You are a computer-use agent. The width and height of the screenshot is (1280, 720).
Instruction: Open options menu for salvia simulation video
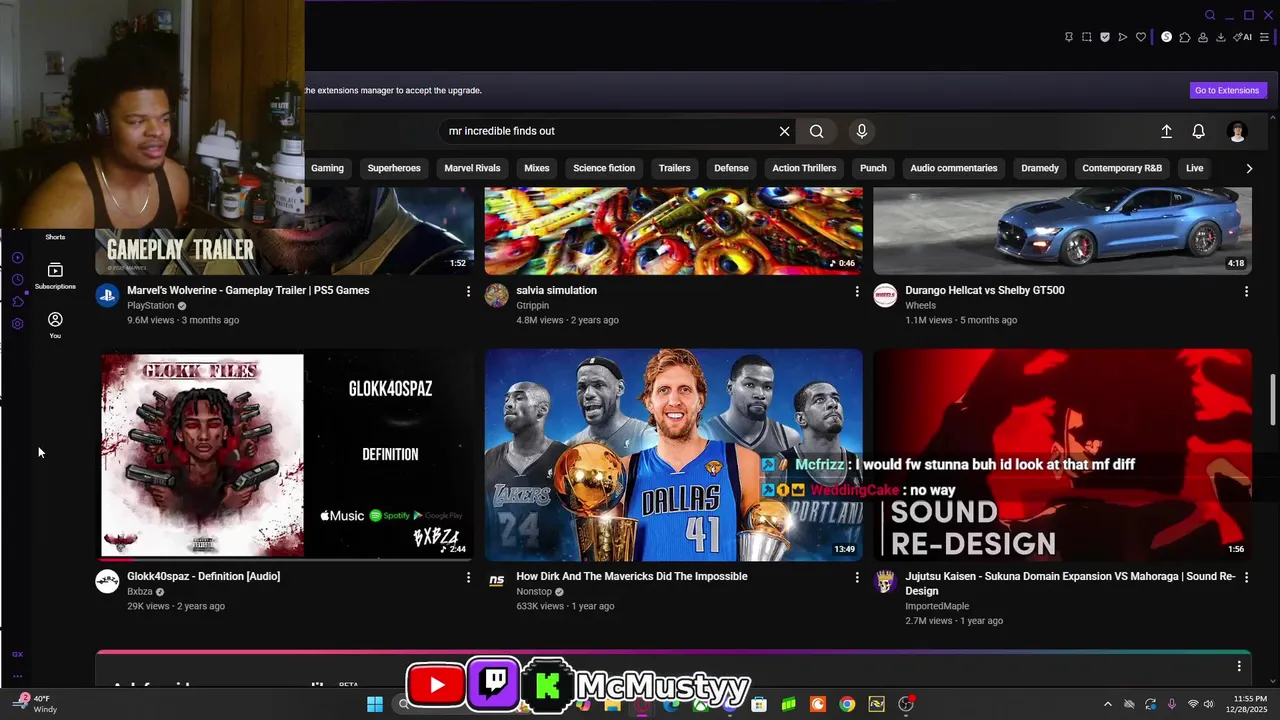point(856,291)
